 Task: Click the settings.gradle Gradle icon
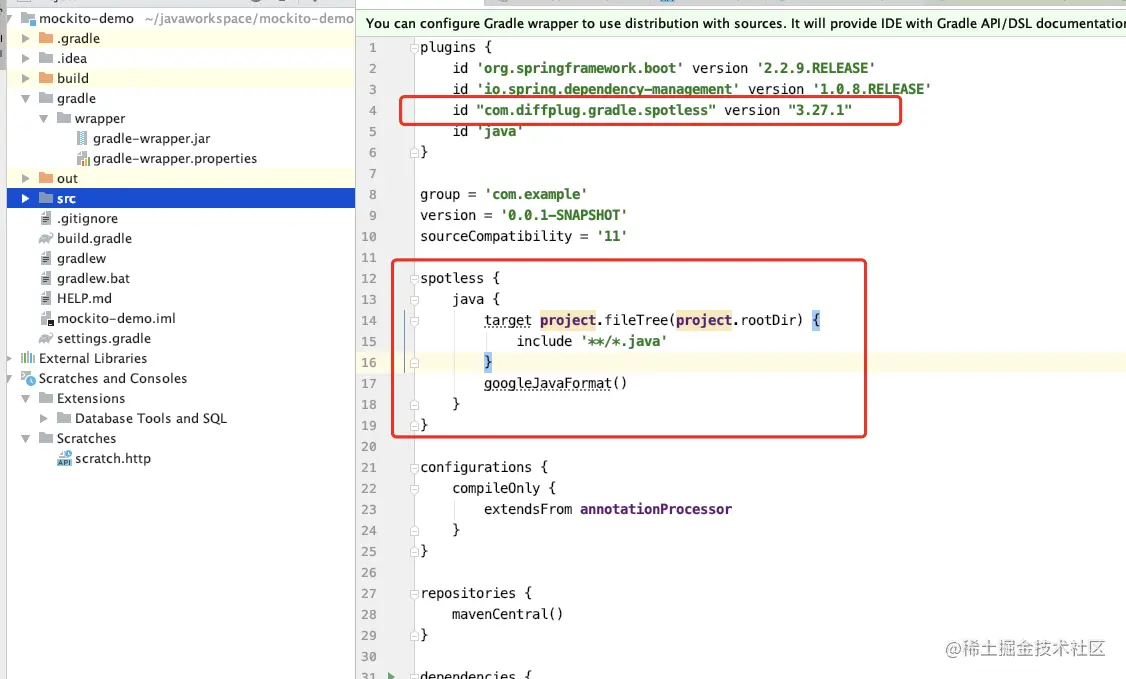[x=46, y=339]
